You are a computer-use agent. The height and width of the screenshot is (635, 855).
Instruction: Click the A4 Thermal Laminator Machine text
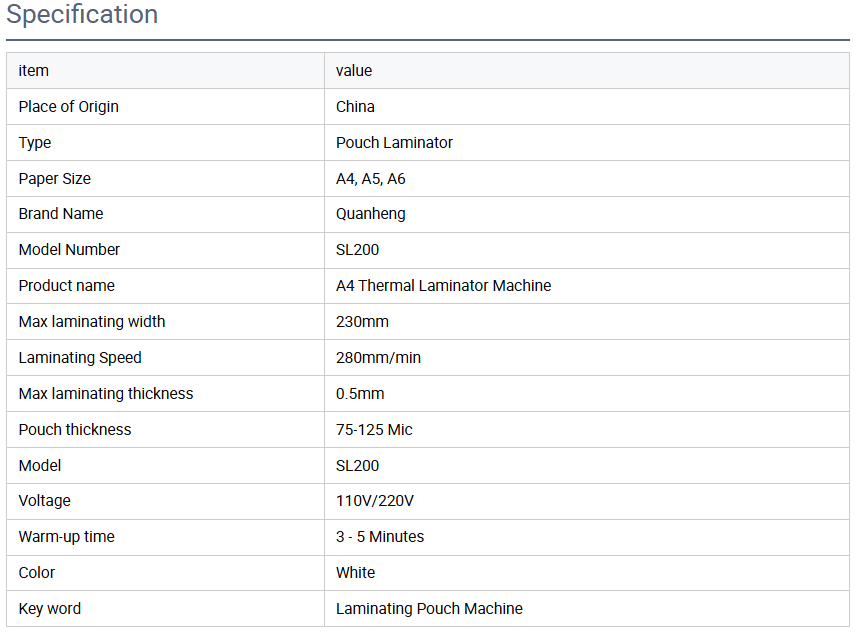tap(443, 286)
